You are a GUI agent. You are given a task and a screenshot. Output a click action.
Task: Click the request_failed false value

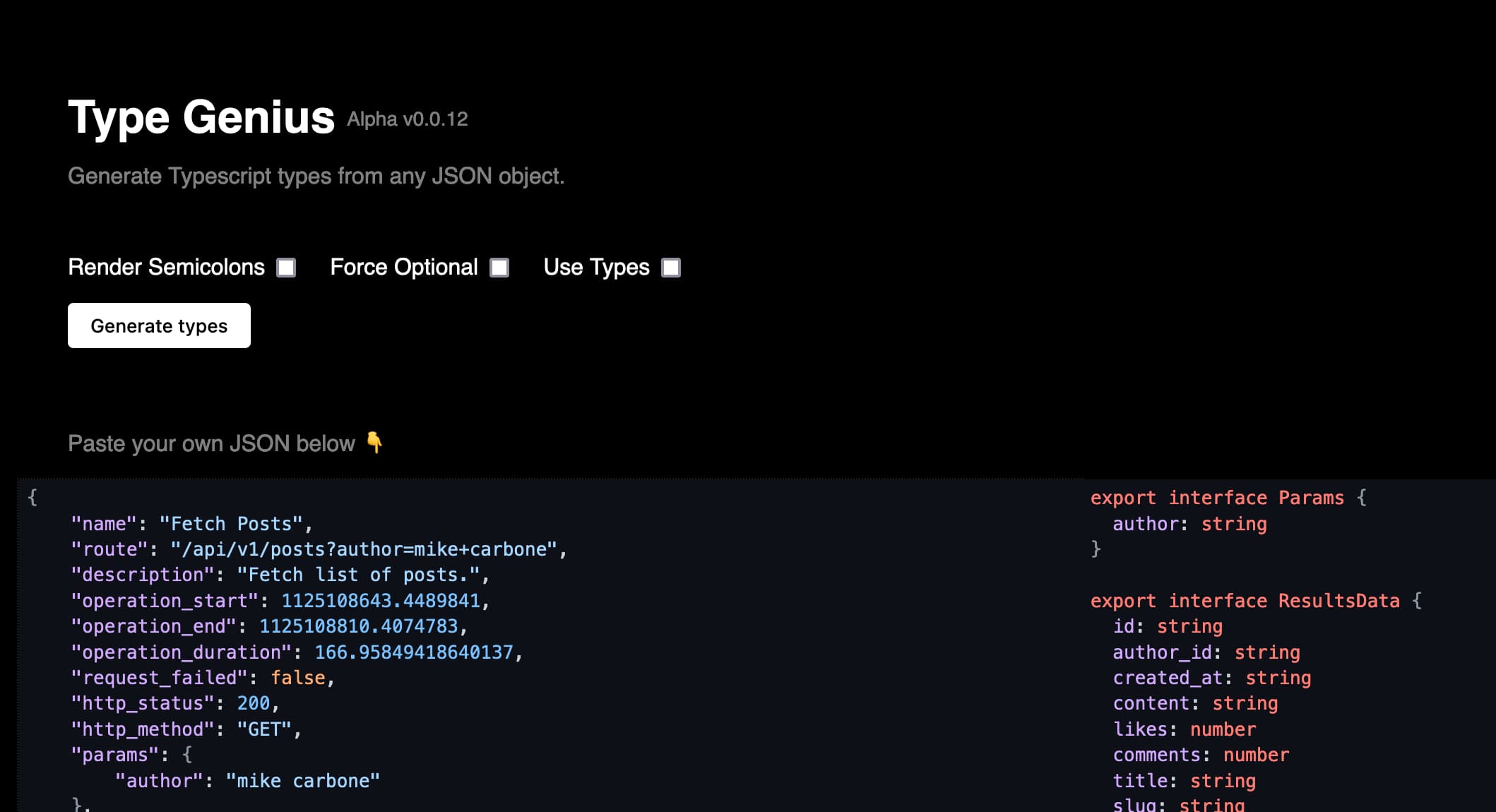tap(298, 678)
